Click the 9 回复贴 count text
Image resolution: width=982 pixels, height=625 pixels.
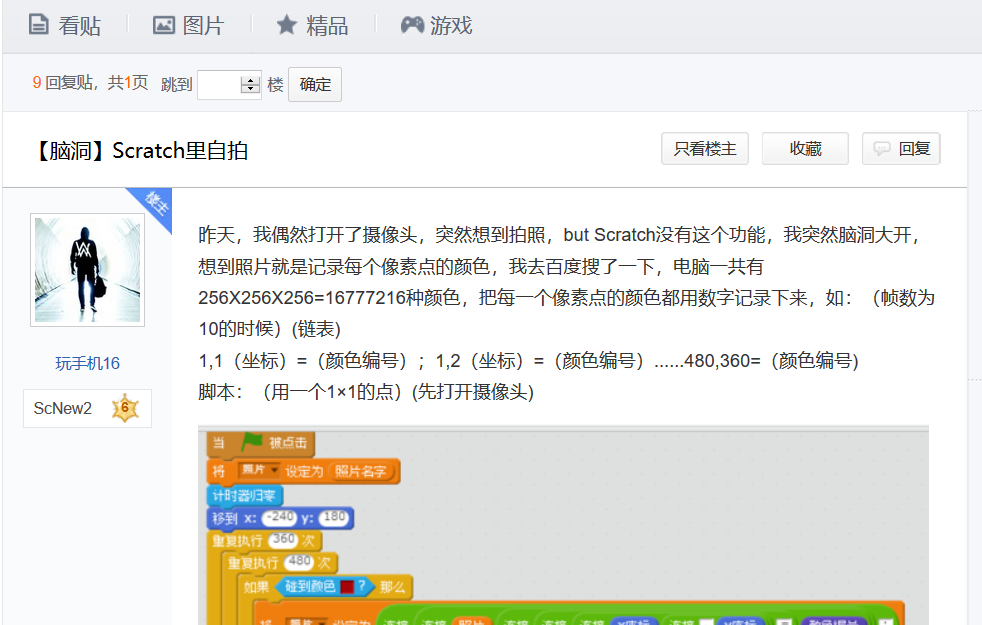click(63, 83)
